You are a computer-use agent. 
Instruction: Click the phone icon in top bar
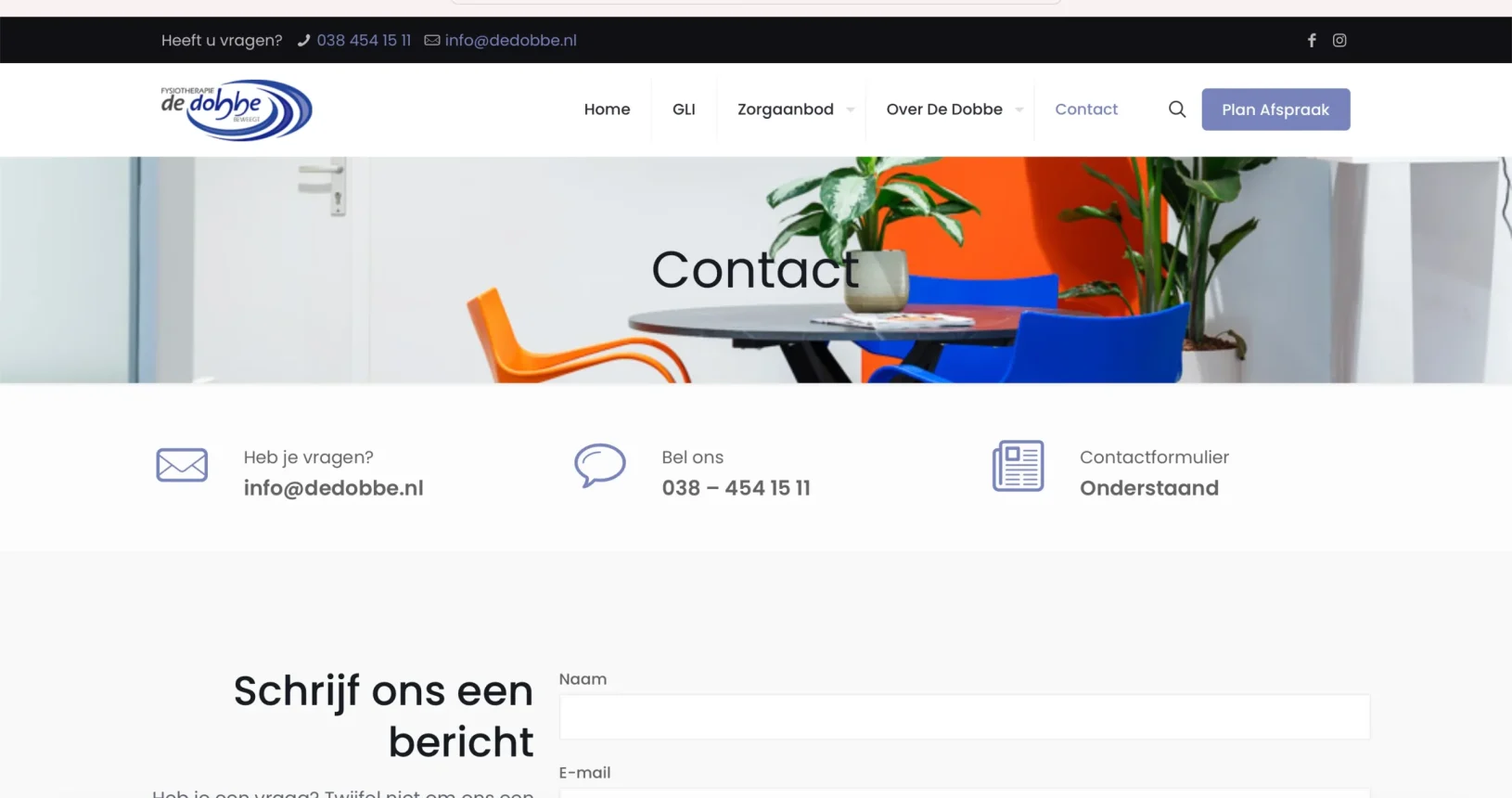[303, 40]
